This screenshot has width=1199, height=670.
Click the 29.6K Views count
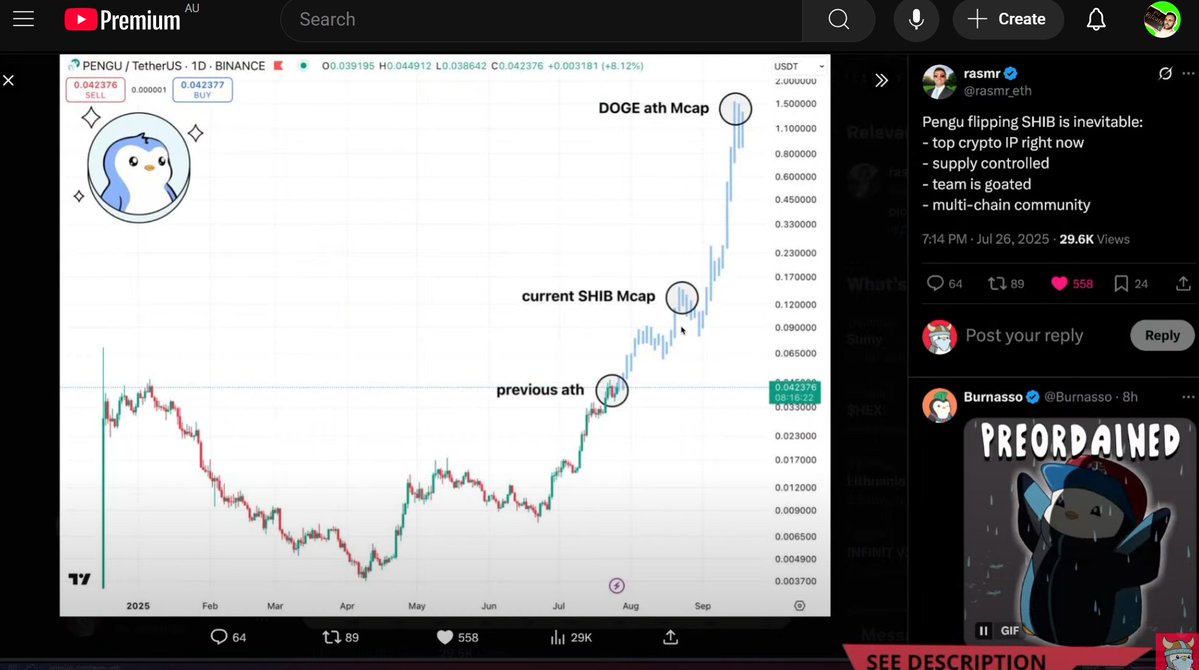coord(1094,239)
